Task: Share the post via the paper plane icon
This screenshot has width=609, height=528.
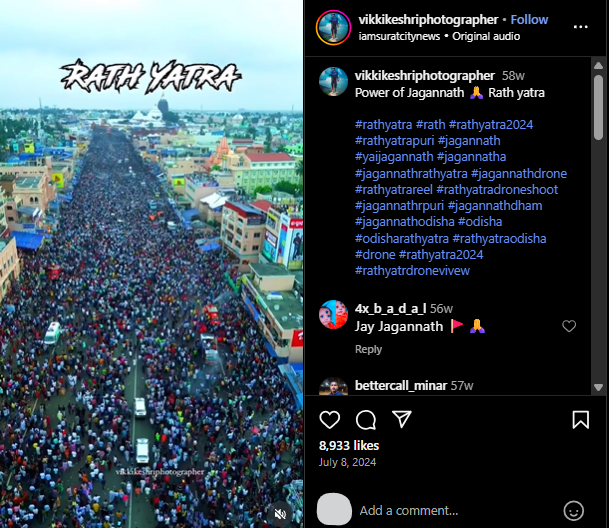Action: point(402,419)
